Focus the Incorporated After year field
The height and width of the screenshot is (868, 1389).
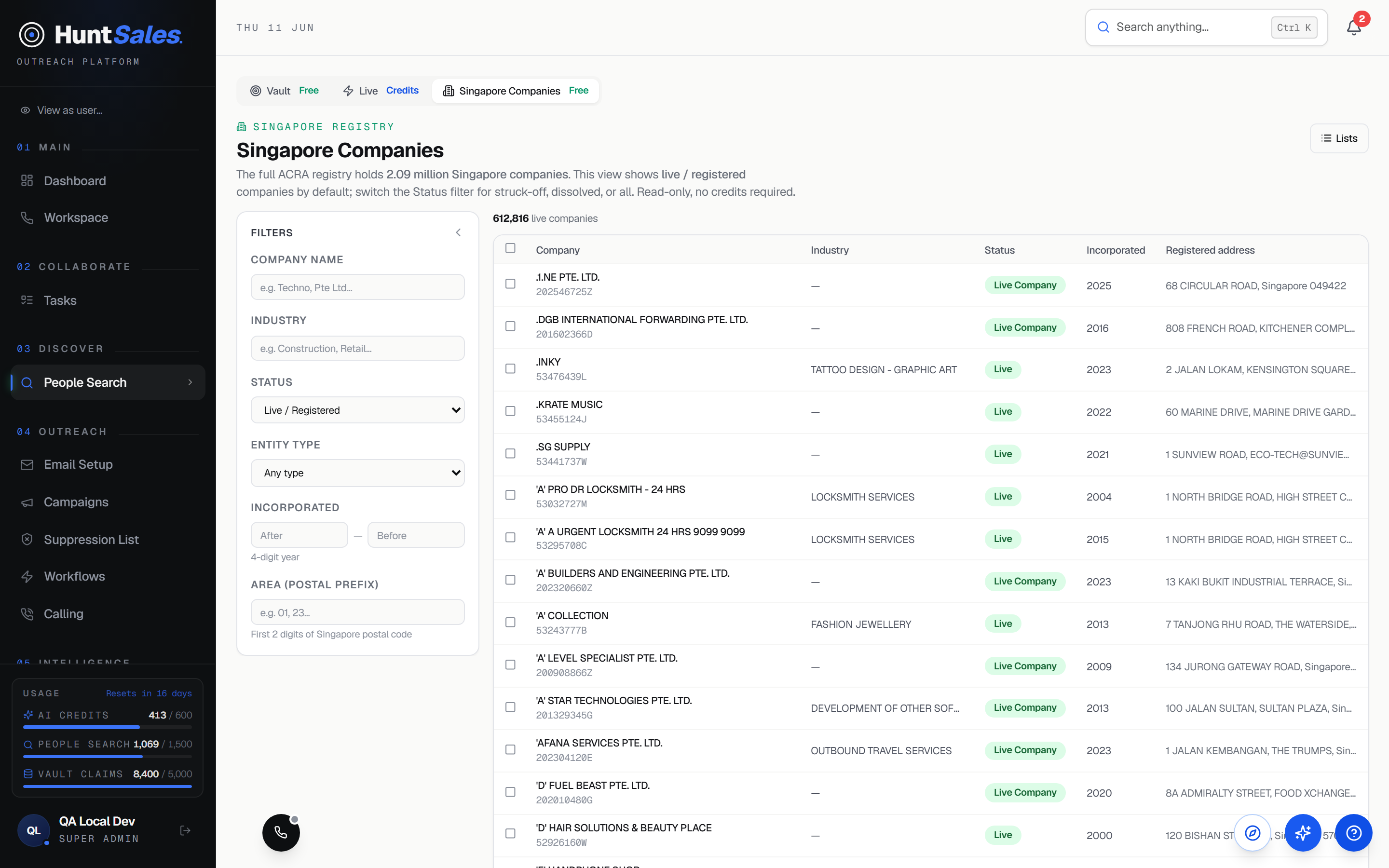299,535
